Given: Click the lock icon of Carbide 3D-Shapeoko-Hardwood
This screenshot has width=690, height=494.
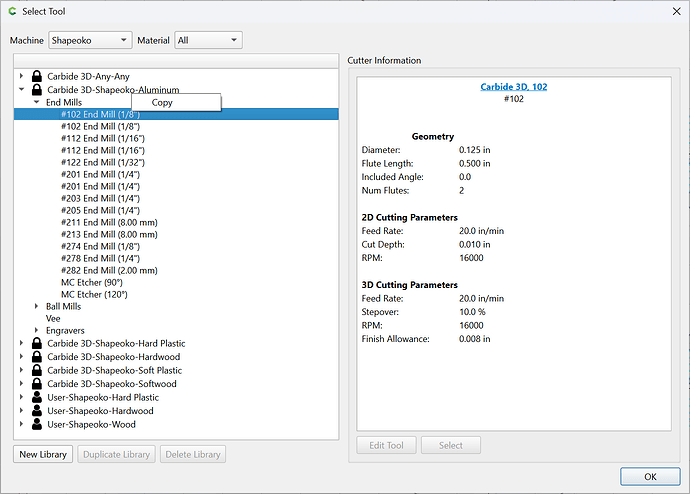Looking at the screenshot, I should coord(37,356).
